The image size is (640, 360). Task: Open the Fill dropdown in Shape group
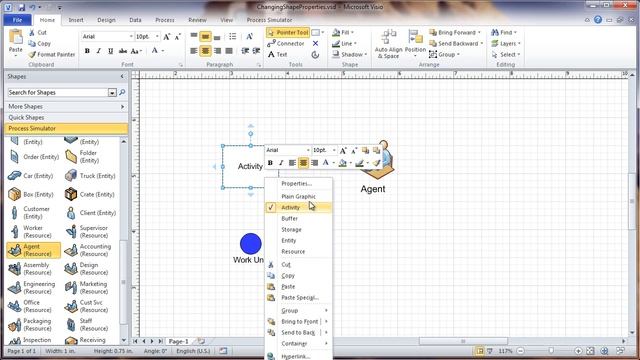point(343,32)
